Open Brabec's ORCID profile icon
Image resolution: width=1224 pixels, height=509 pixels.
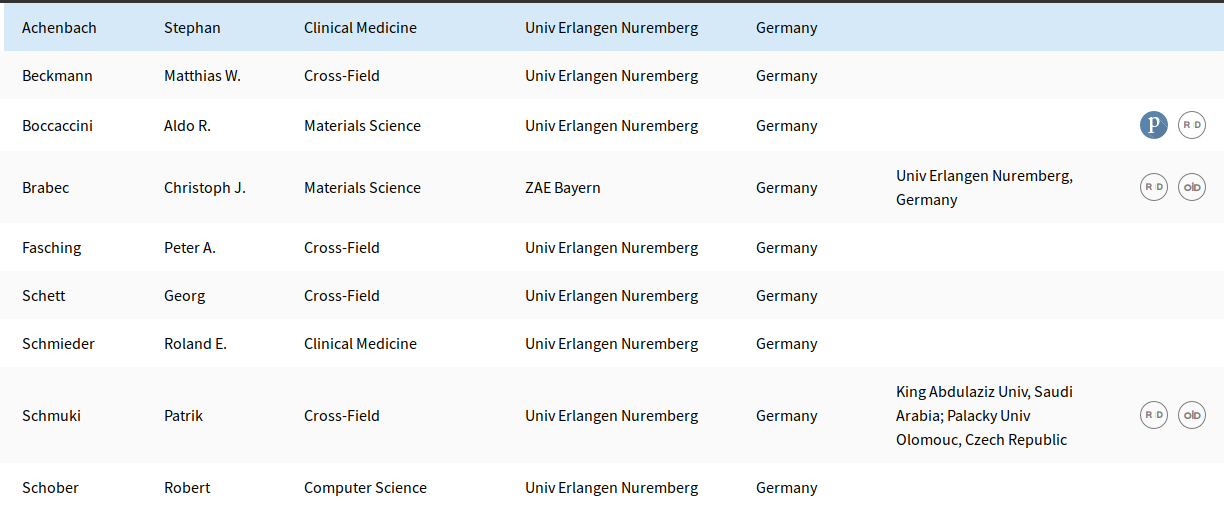click(x=1192, y=187)
